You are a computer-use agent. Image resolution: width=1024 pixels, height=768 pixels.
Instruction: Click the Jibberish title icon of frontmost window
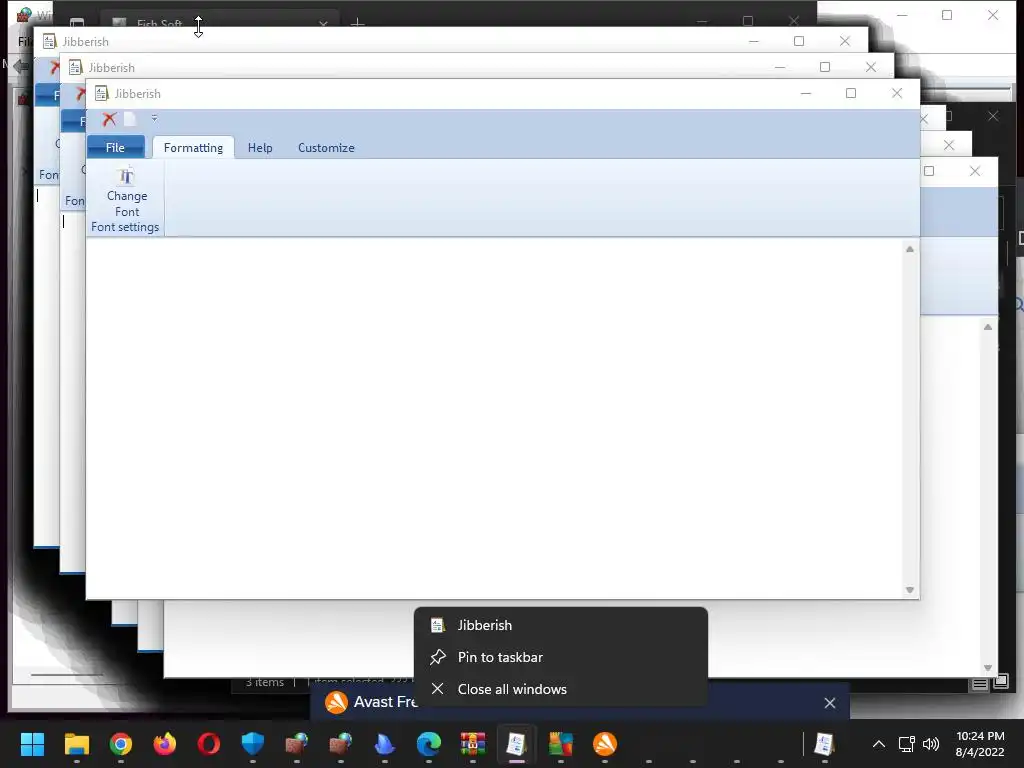pos(101,93)
